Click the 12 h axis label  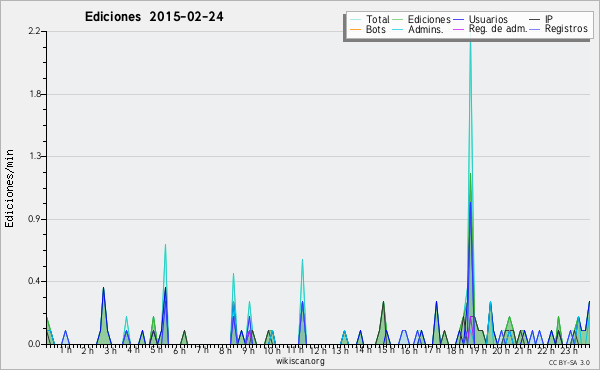[318, 351]
